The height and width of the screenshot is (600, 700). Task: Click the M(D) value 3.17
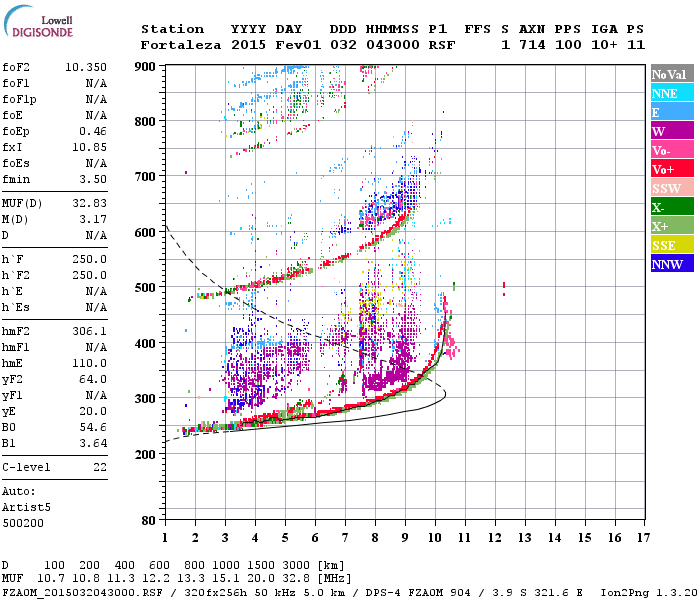(93, 220)
